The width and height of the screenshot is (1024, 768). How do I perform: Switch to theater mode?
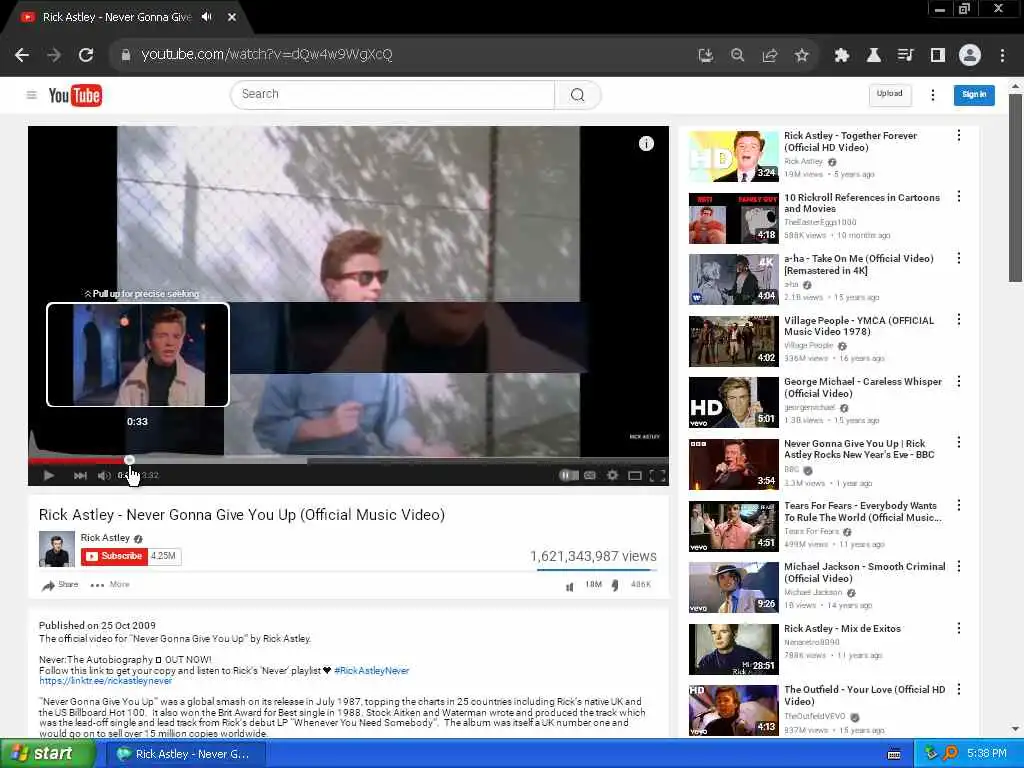(x=635, y=475)
